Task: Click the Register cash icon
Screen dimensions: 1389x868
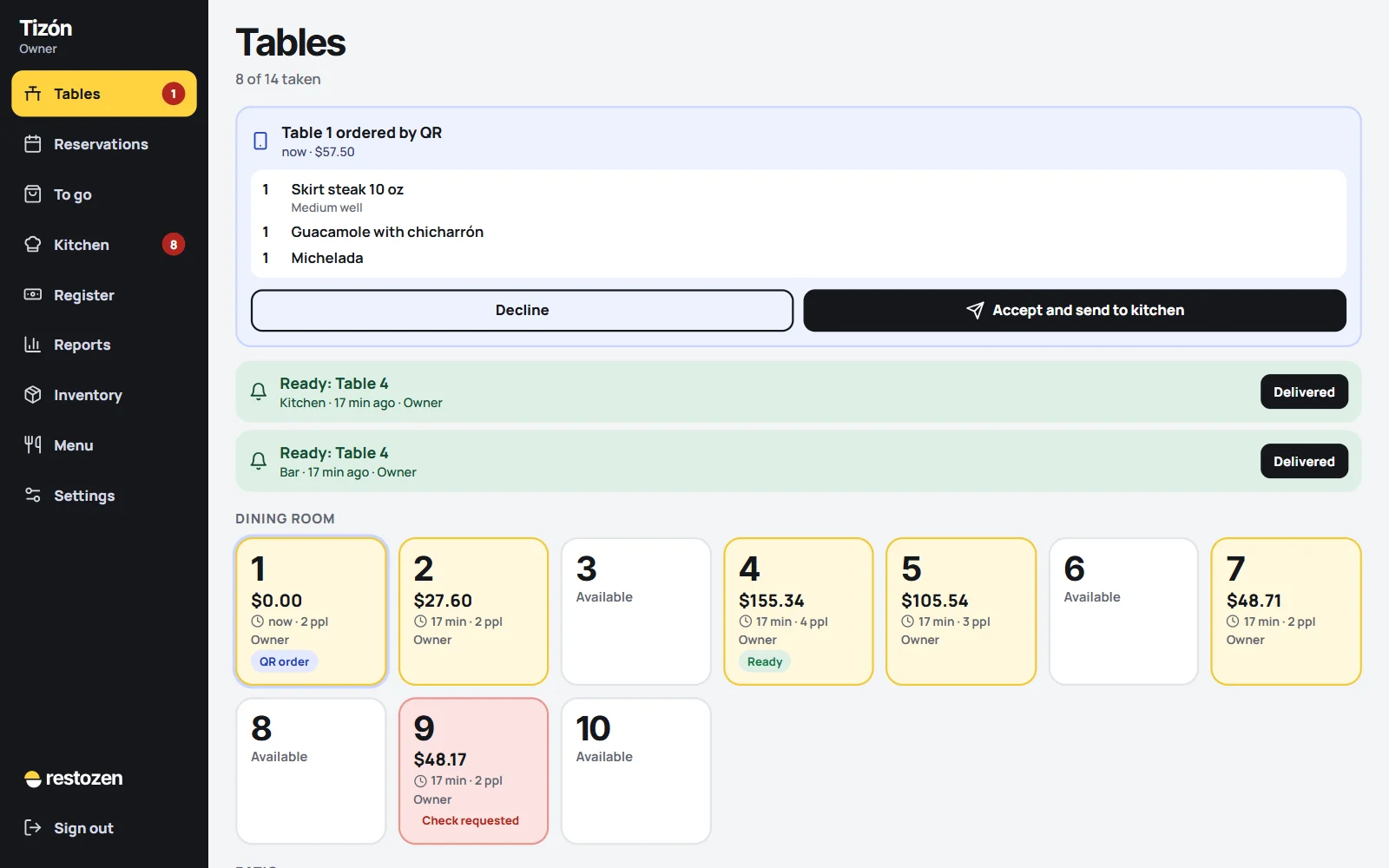Action: pos(33,295)
